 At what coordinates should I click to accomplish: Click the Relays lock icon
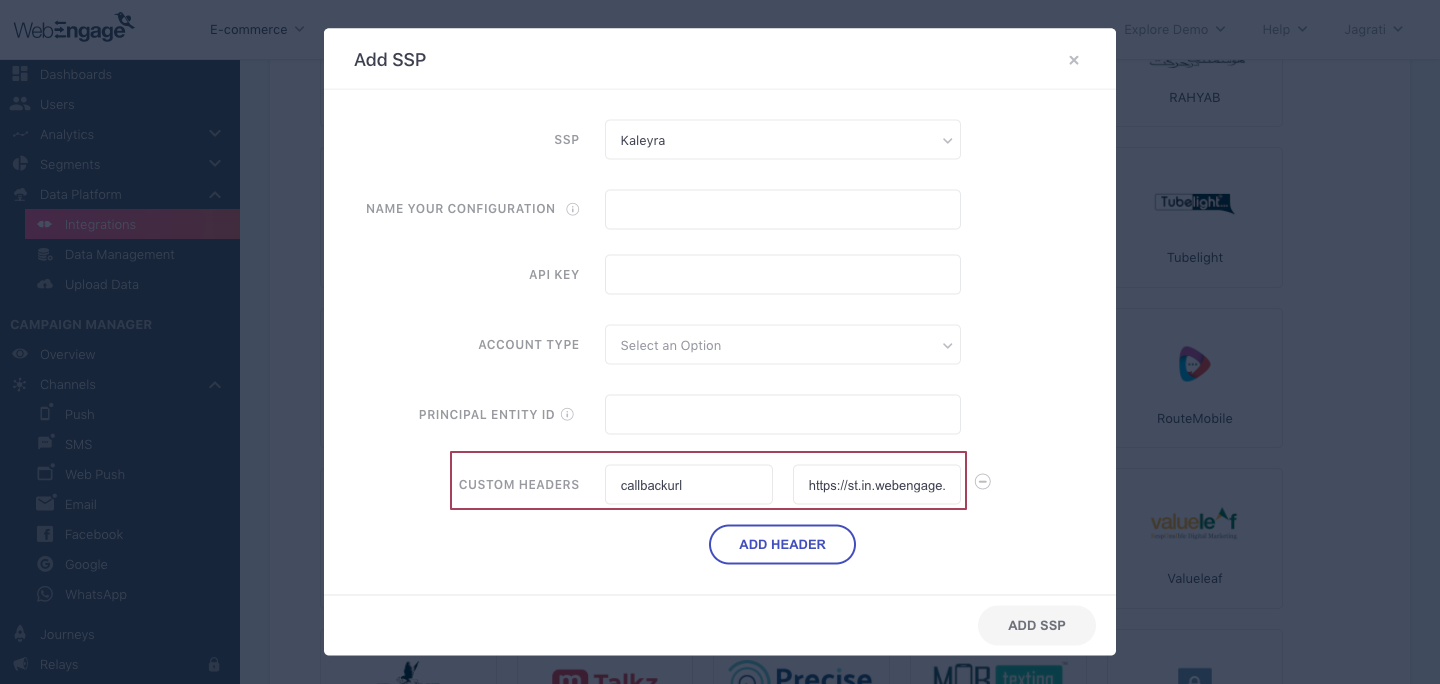(x=214, y=664)
